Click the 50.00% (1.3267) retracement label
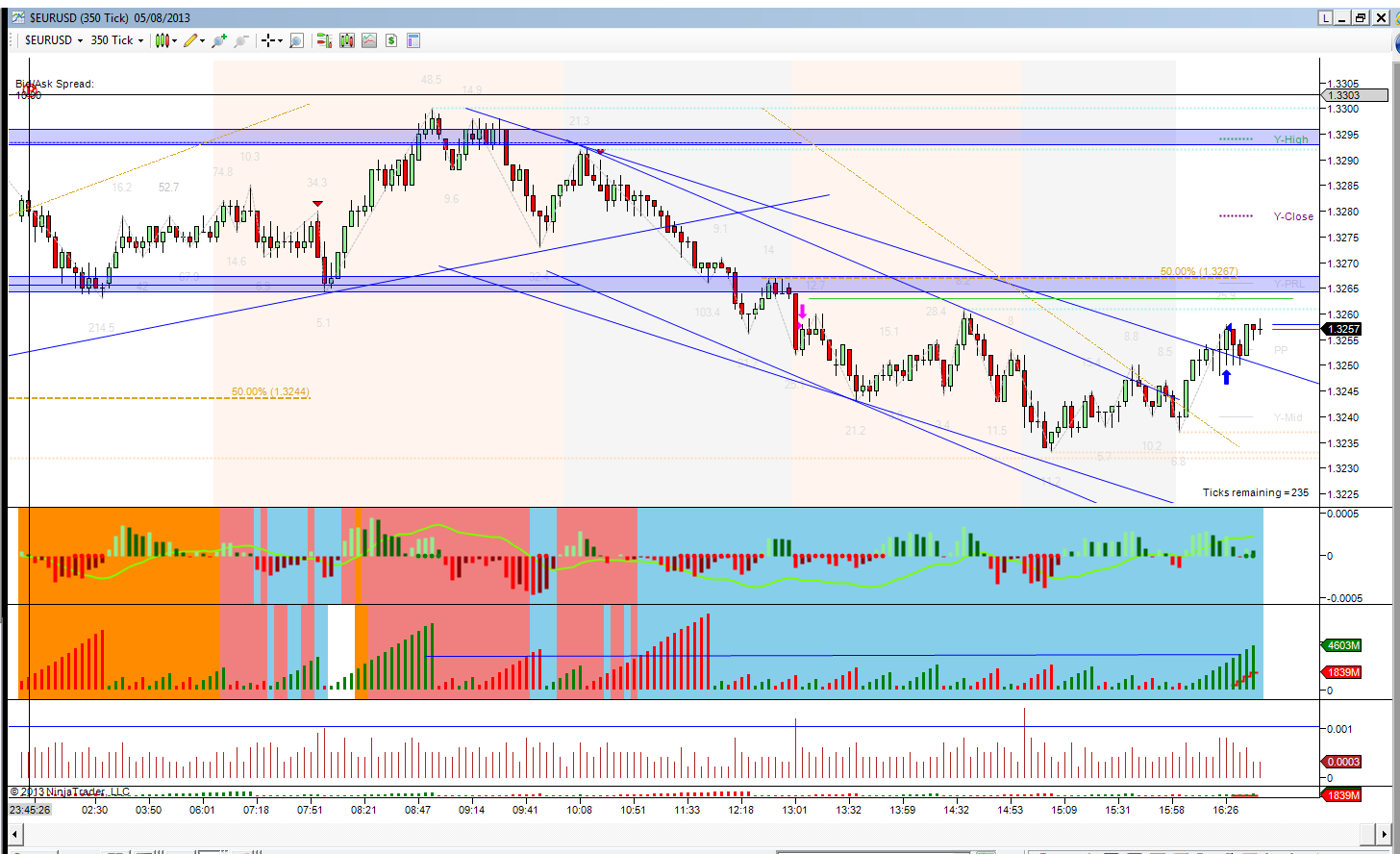 [x=1198, y=272]
